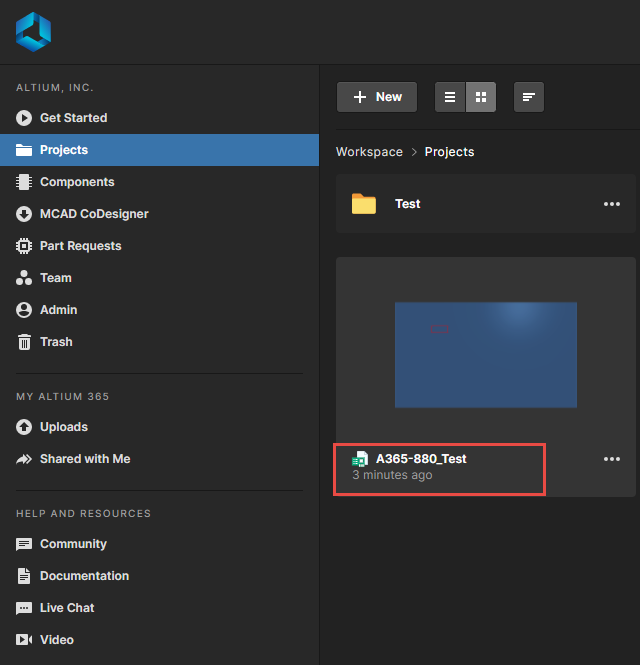Open A365-880_Test more options menu
640x665 pixels.
click(x=612, y=459)
